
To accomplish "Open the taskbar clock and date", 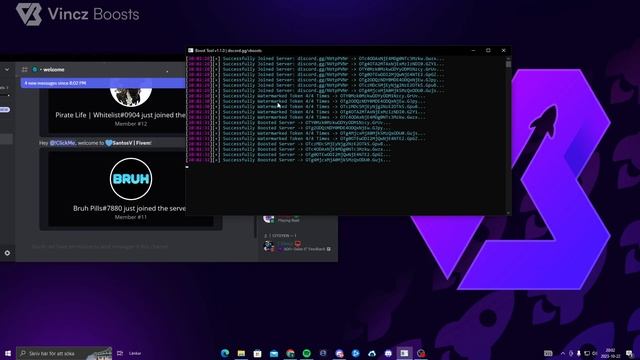I will [x=611, y=353].
